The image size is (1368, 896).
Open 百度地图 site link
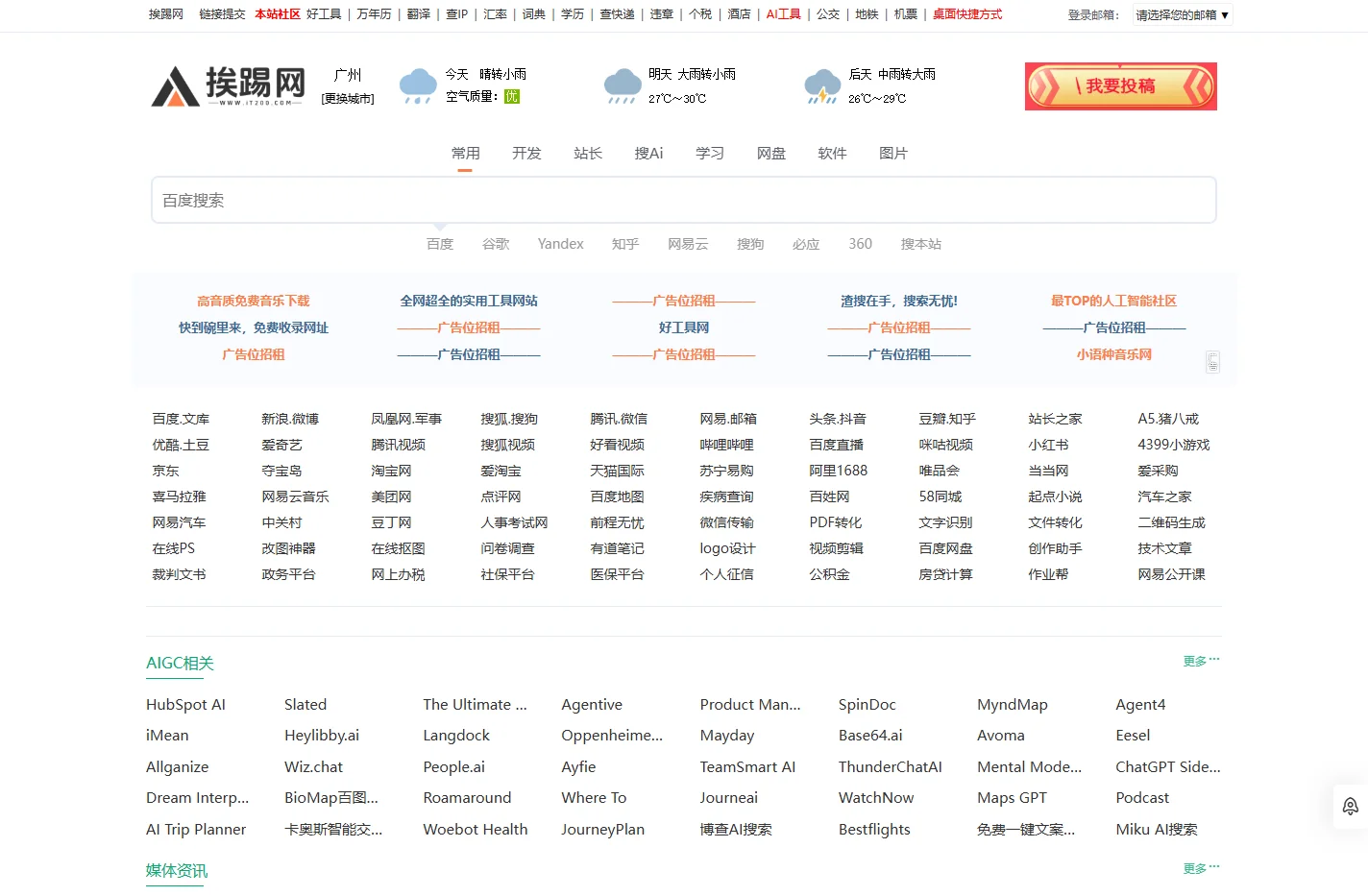(x=617, y=496)
